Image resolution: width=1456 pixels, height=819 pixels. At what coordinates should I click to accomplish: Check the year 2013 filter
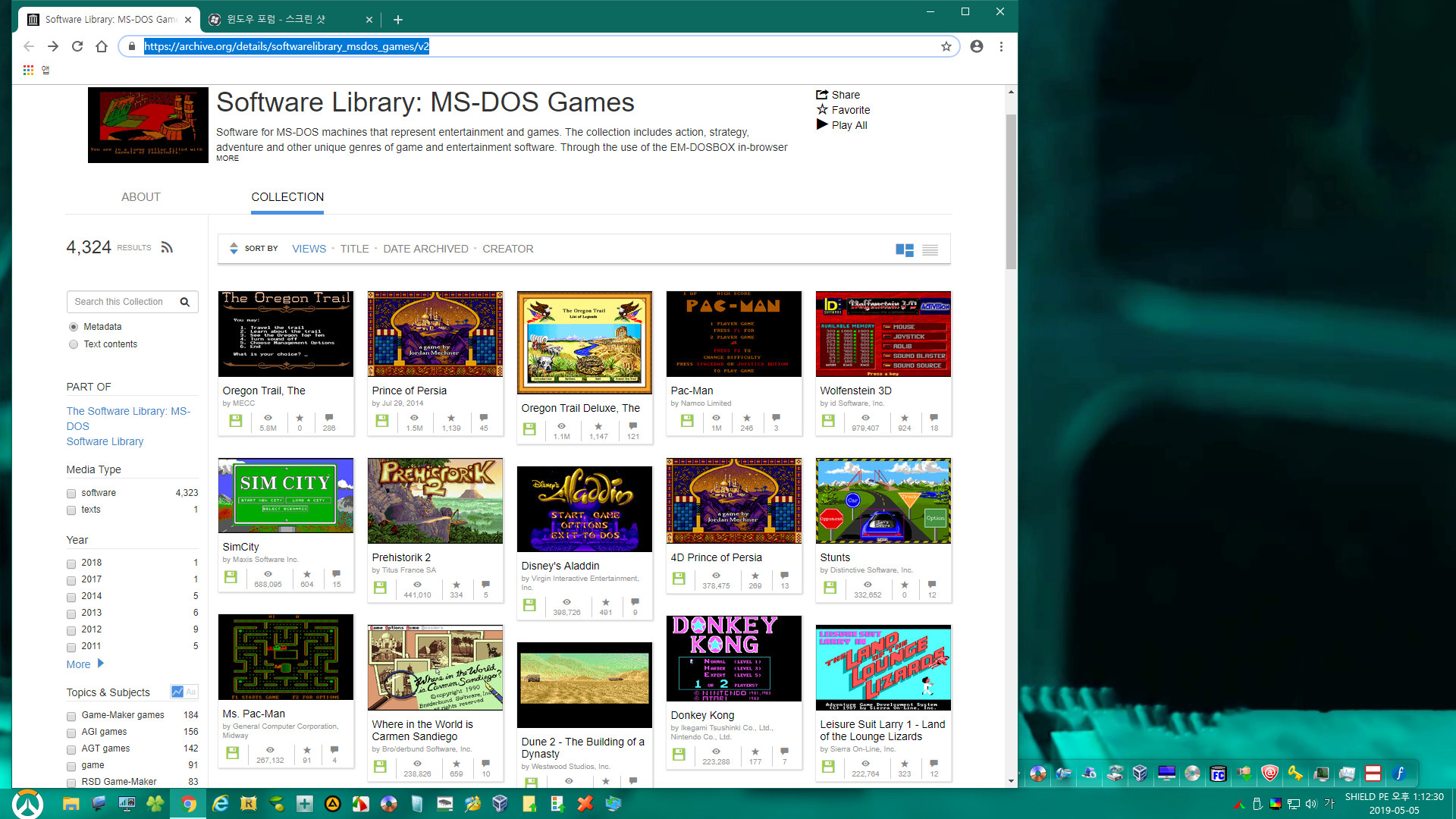click(71, 613)
